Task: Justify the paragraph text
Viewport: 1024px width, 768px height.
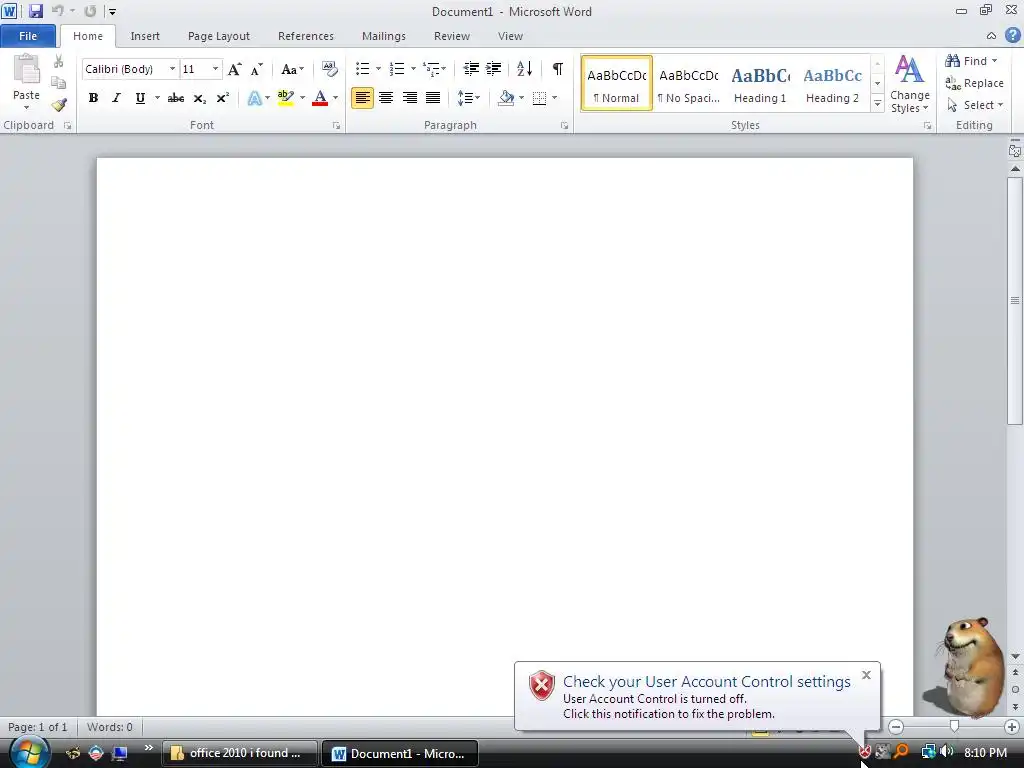Action: 433,98
